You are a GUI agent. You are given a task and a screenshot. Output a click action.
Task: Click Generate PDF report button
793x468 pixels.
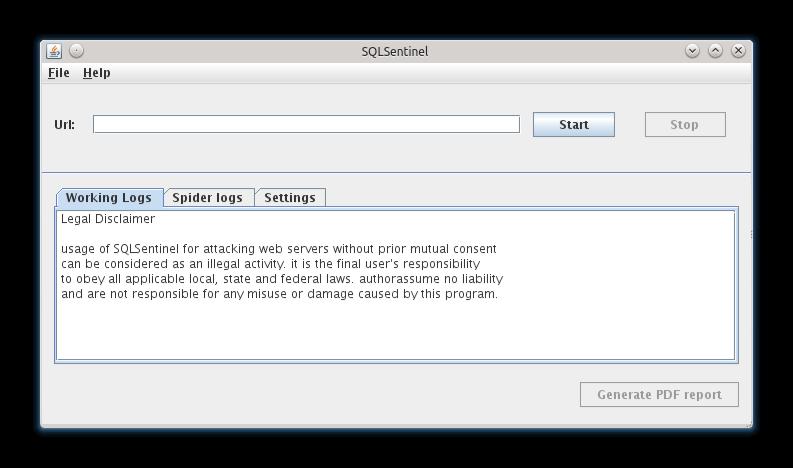pyautogui.click(x=659, y=394)
